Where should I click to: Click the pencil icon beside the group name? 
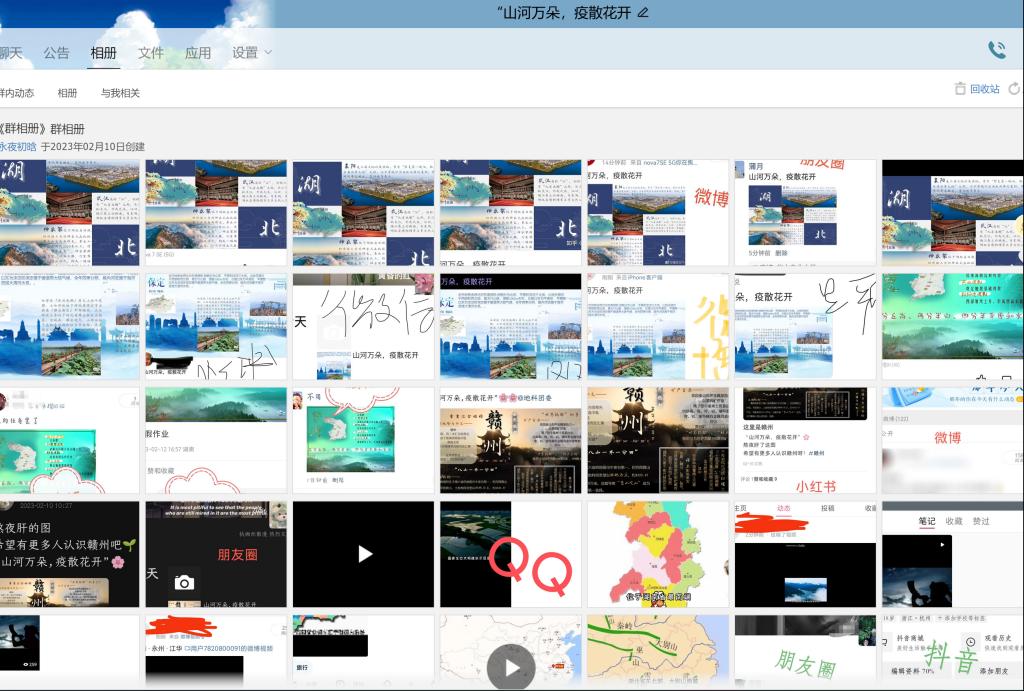pyautogui.click(x=643, y=13)
